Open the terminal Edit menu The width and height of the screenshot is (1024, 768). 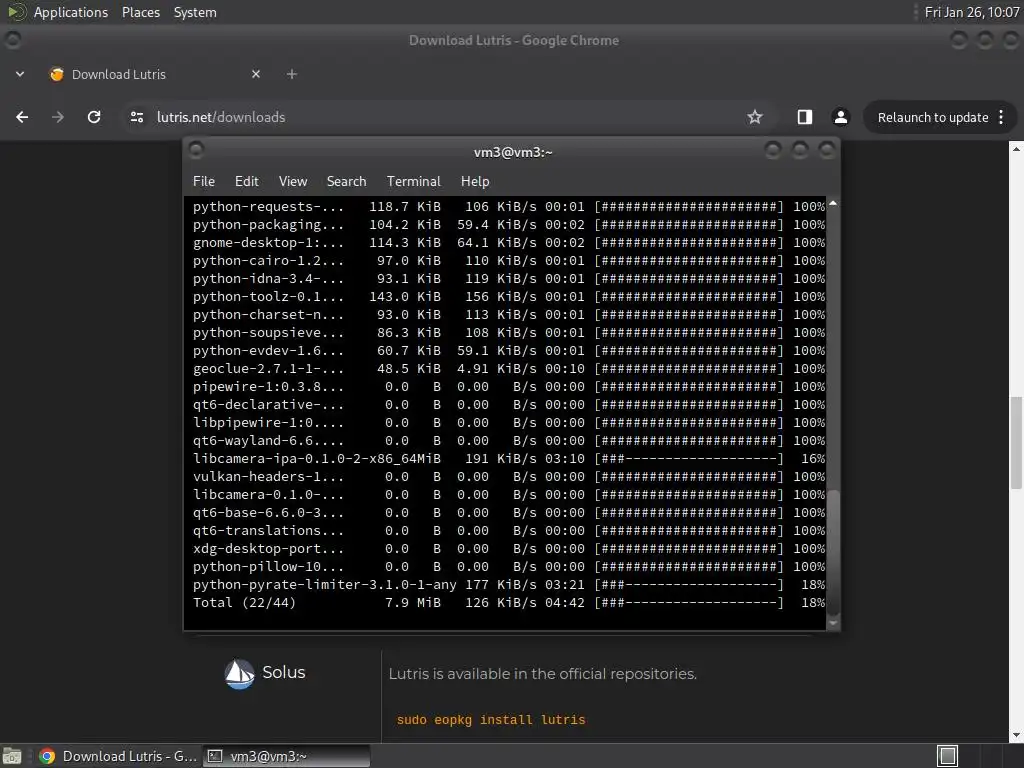(246, 181)
